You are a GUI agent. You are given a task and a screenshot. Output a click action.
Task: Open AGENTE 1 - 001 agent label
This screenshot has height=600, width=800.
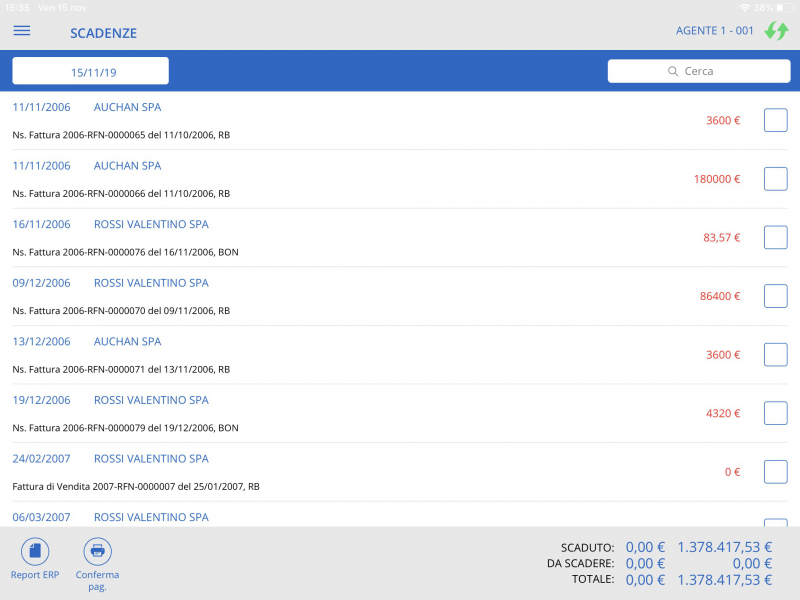tap(714, 31)
